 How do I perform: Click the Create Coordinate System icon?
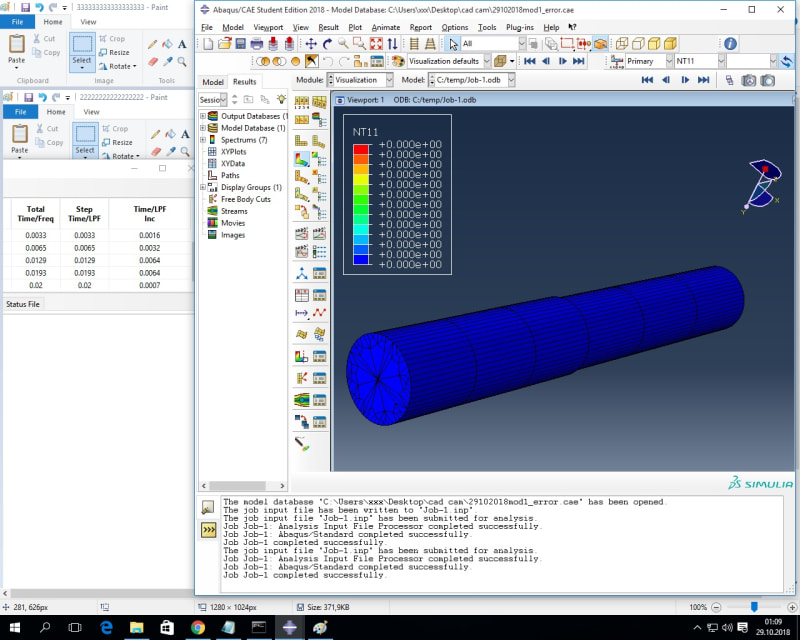click(302, 274)
